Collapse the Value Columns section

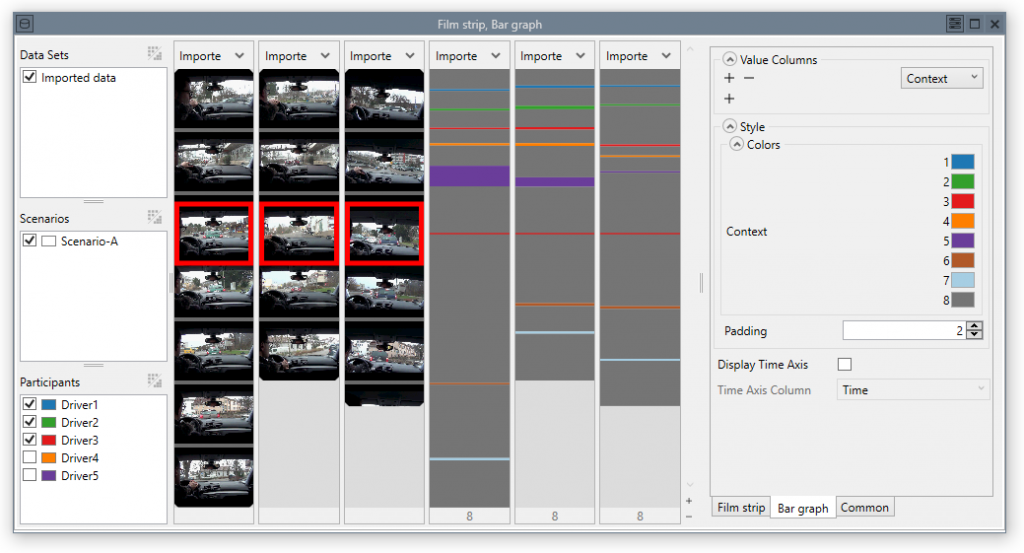729,60
